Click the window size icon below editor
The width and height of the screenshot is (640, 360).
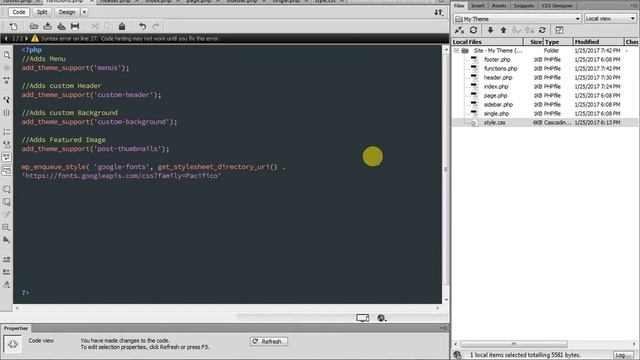(362, 318)
